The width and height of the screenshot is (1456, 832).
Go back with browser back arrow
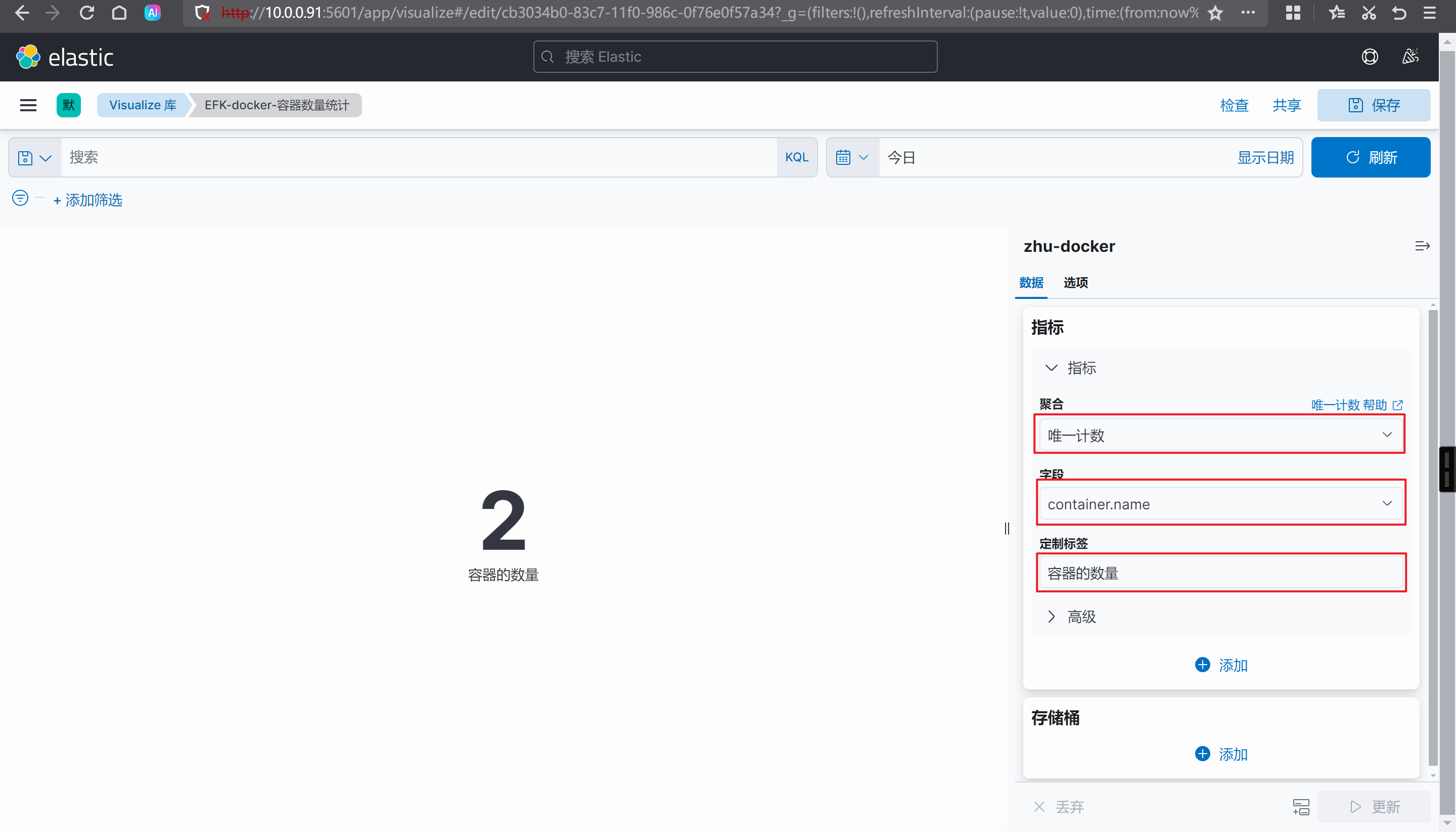click(x=22, y=13)
